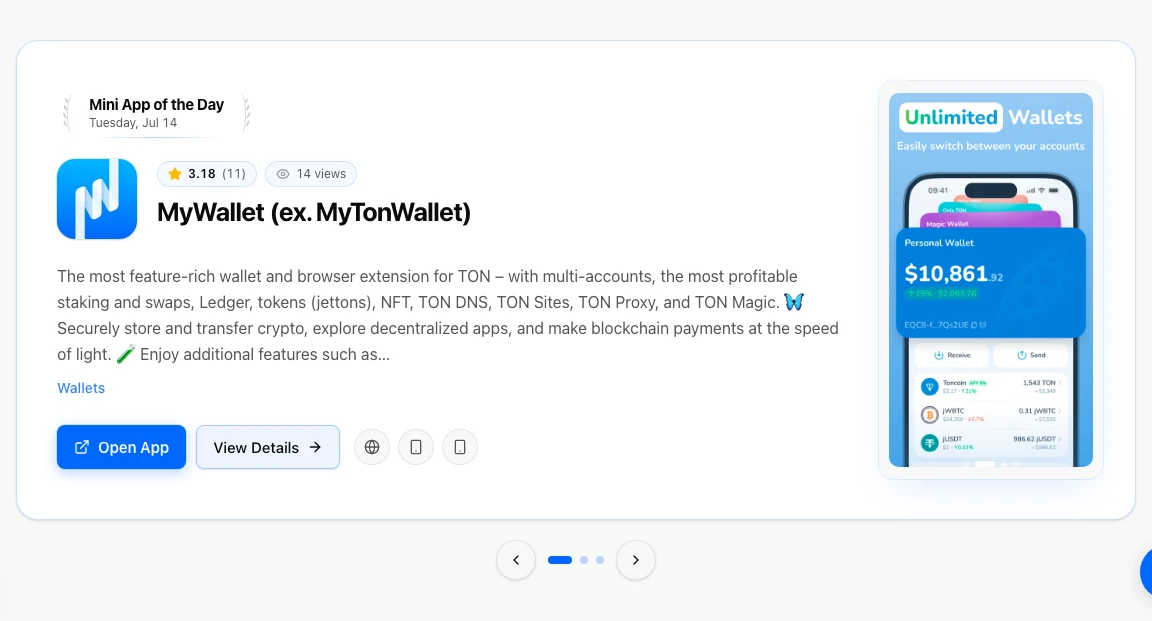Select the second carousel dot
Screen dimensions: 1152x621
pyautogui.click(x=584, y=560)
